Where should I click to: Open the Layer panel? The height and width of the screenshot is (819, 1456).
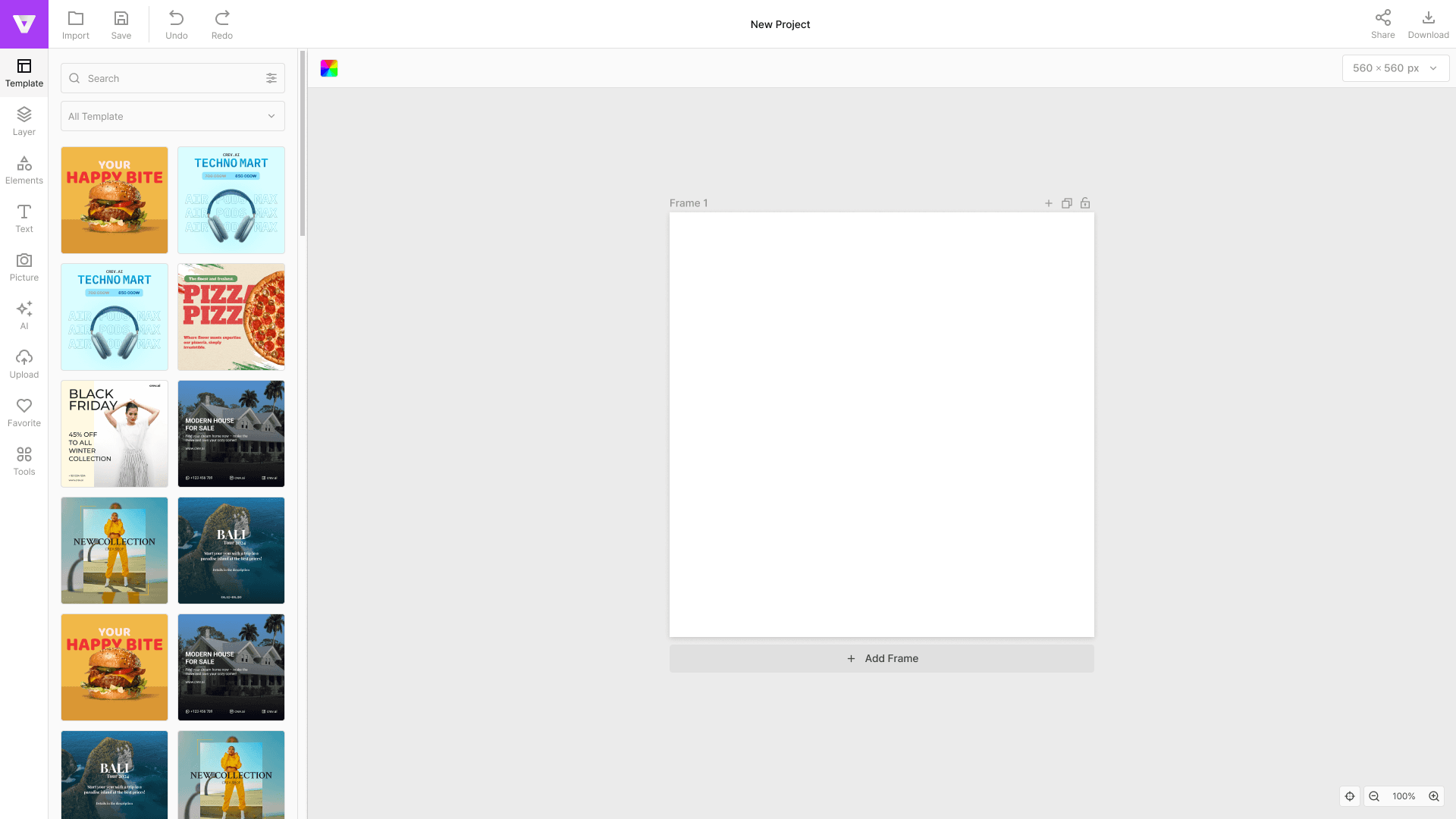click(x=24, y=121)
